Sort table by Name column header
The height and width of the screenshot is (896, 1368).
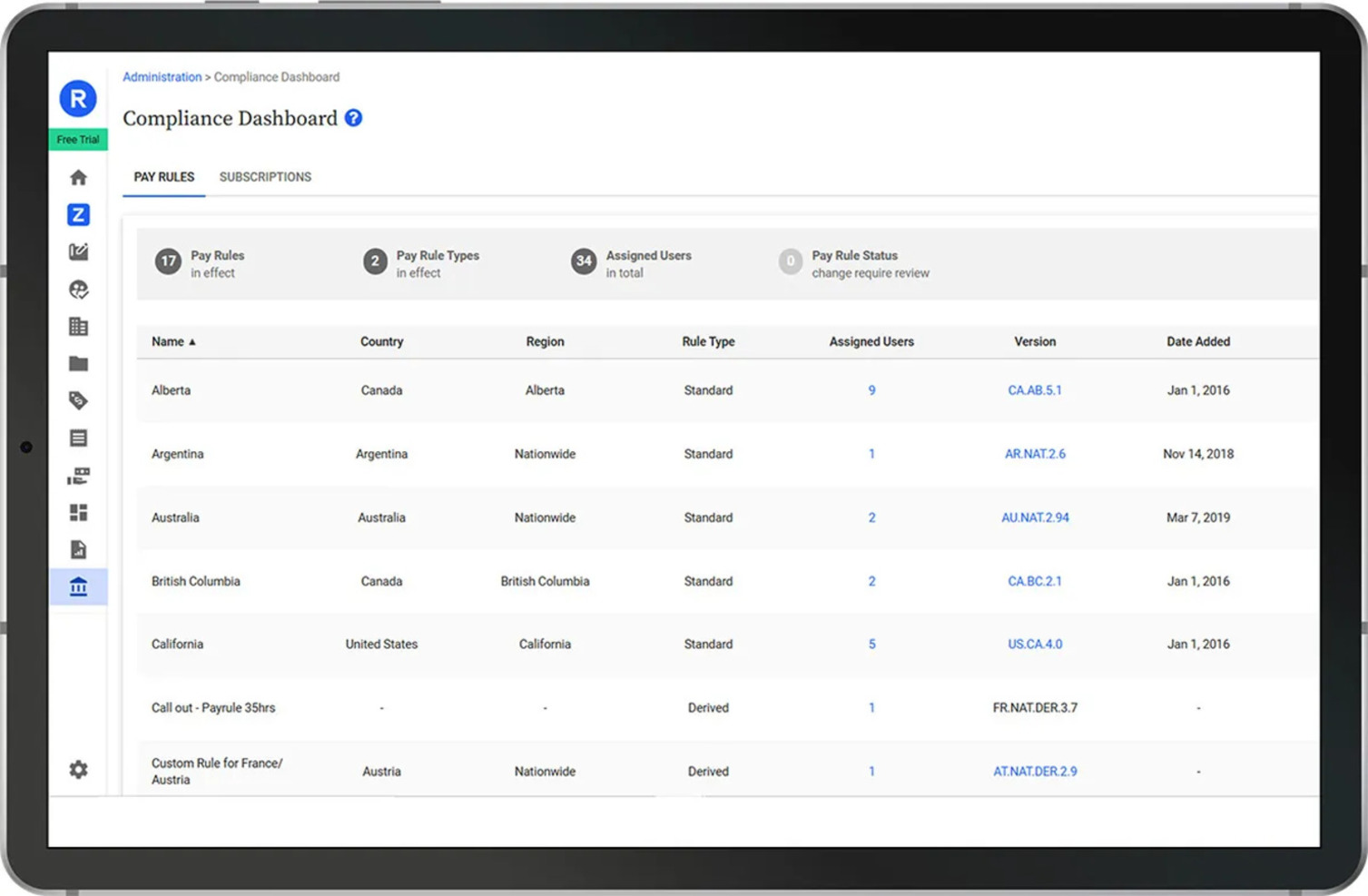click(168, 342)
